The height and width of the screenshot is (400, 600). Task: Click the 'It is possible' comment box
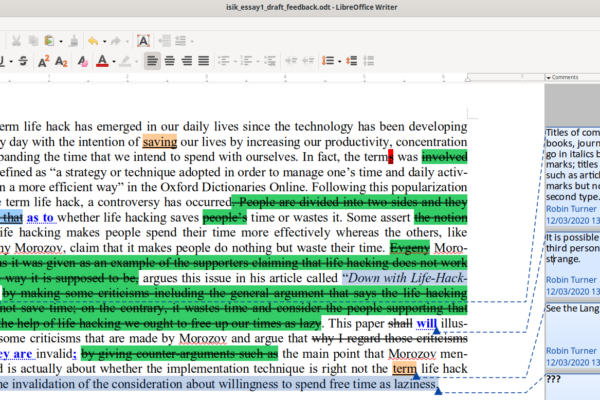[572, 264]
